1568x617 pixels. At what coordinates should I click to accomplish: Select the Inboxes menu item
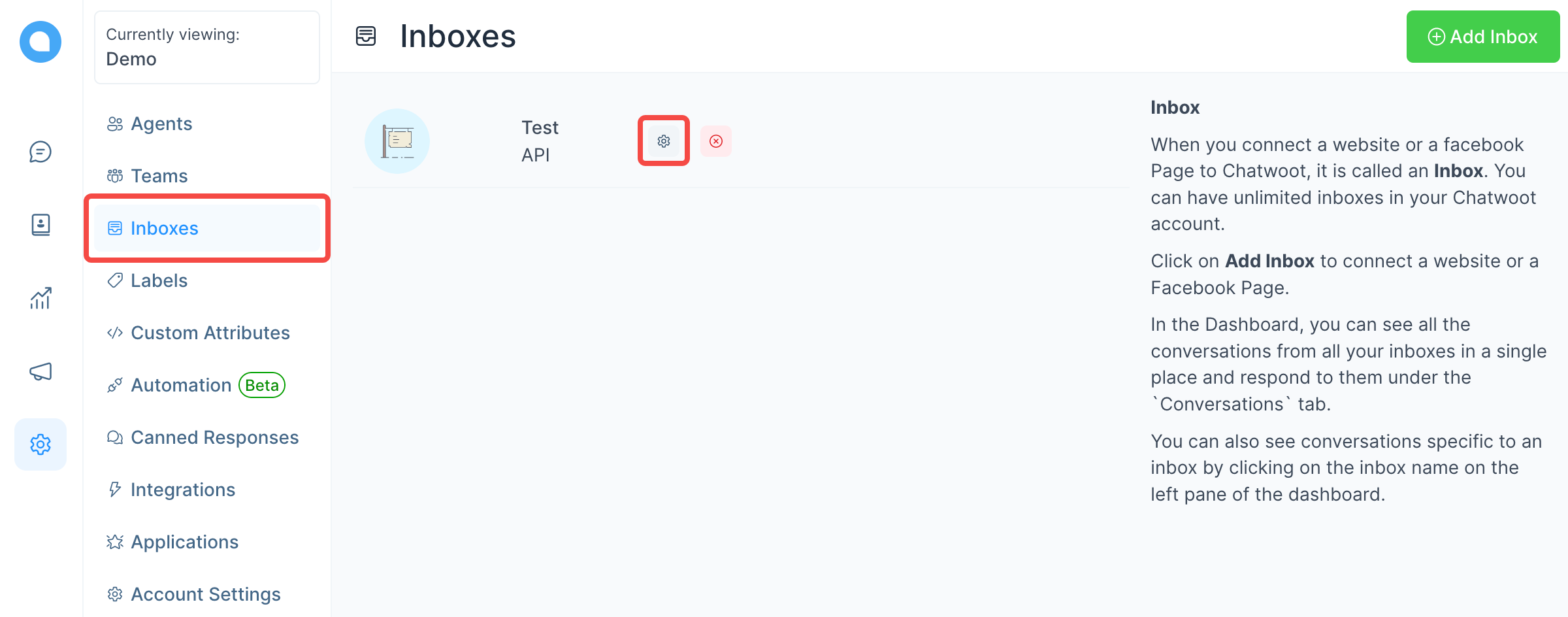[165, 228]
